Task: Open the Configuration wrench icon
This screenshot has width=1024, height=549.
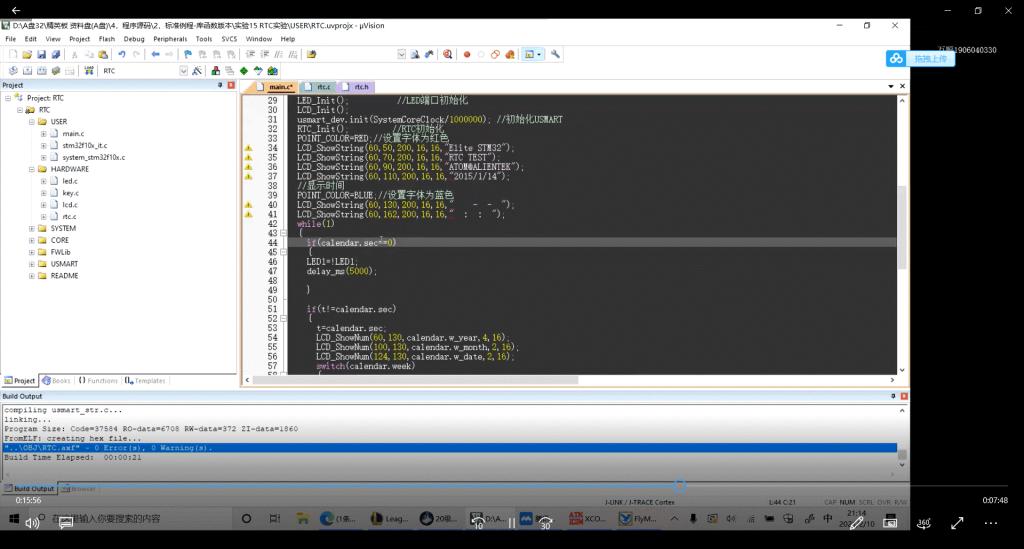Action: [x=555, y=54]
